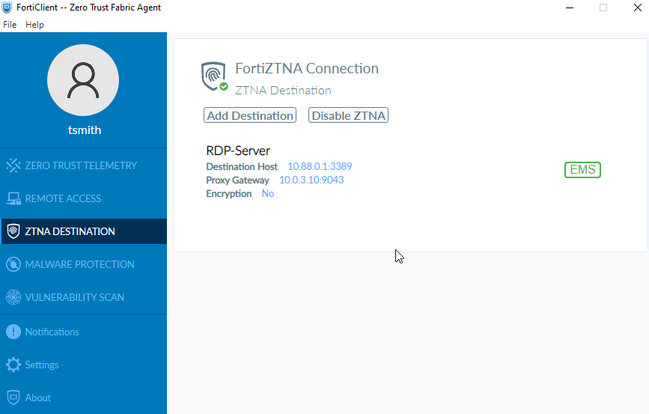Click the ZTNA Destination shield icon

(13, 231)
